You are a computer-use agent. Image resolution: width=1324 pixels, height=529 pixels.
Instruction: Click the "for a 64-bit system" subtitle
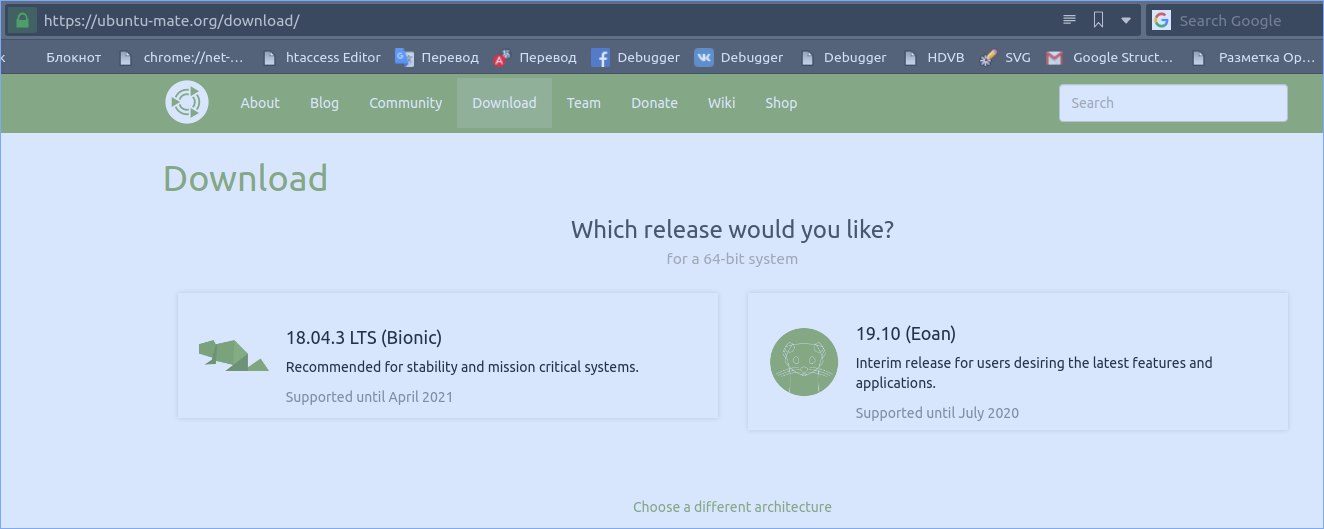point(732,259)
